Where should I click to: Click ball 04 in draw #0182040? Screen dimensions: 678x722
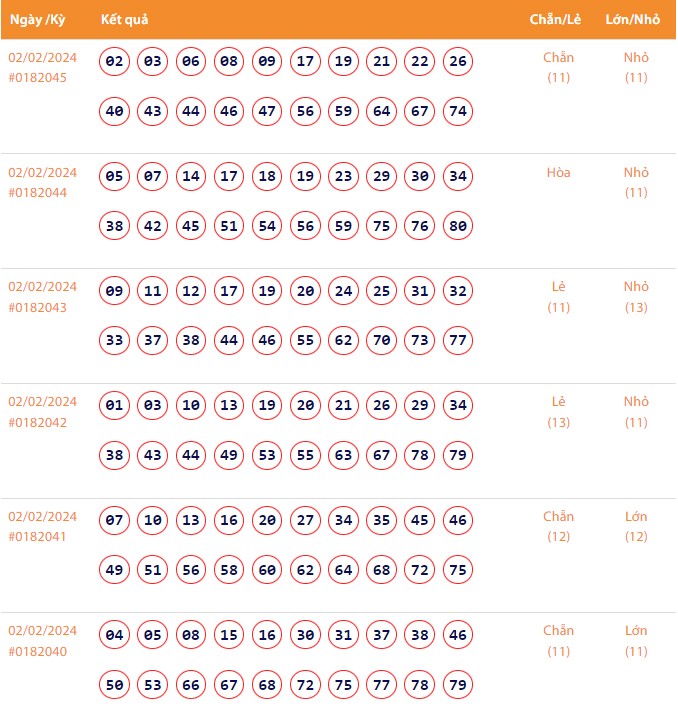point(115,636)
